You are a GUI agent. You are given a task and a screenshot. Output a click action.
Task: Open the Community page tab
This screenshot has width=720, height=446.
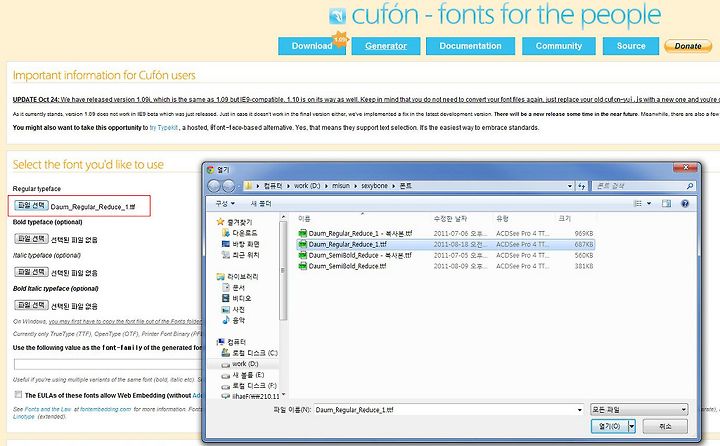558,46
